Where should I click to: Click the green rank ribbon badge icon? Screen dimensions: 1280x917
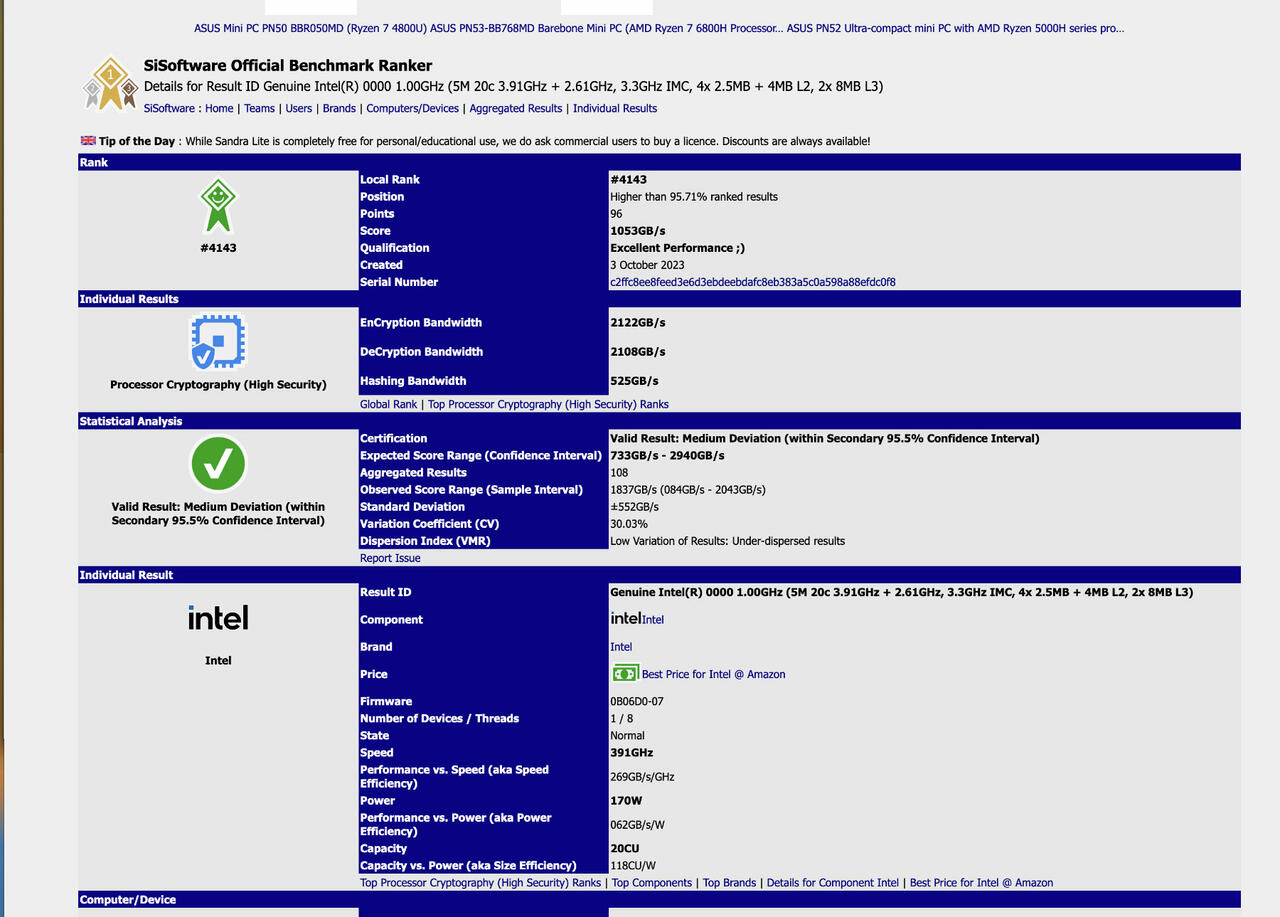tap(217, 207)
